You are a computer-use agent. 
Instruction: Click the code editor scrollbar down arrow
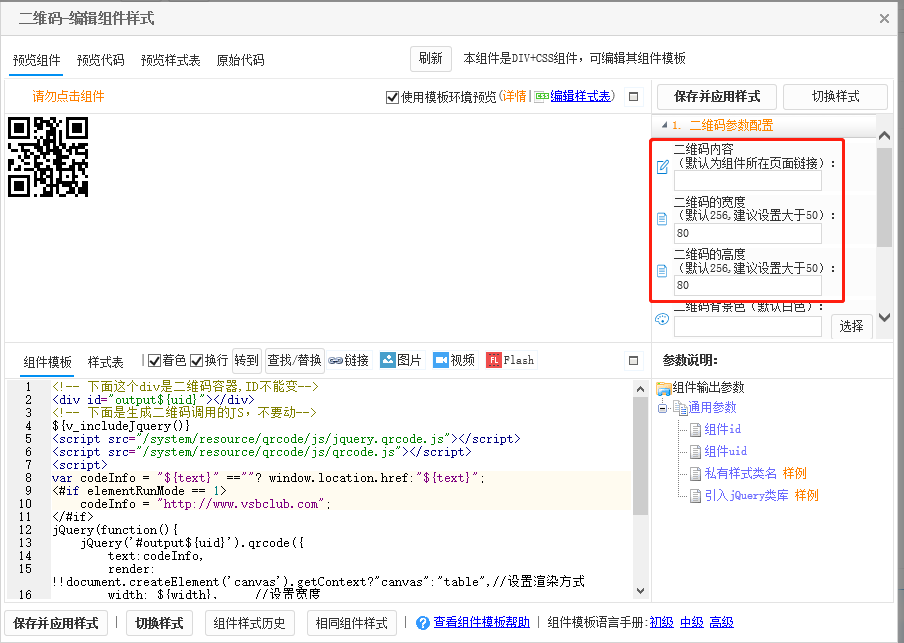coord(640,591)
